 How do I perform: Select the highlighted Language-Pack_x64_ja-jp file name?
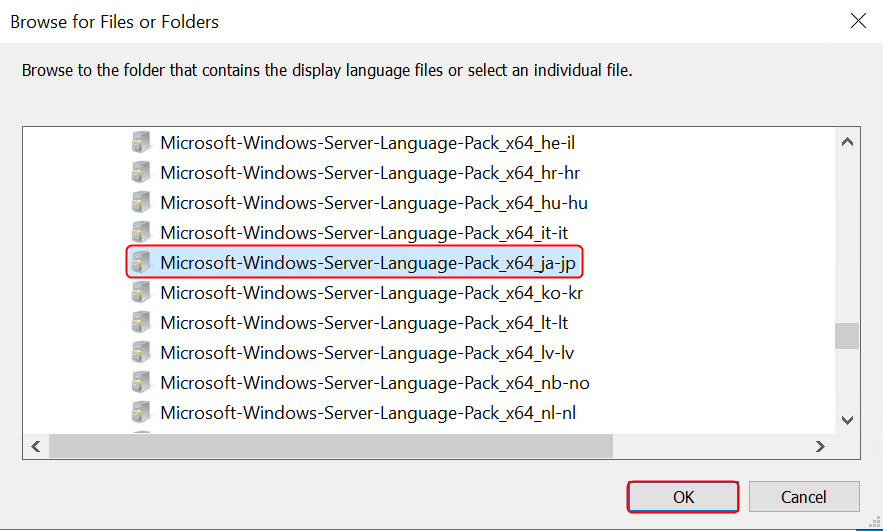pos(368,263)
